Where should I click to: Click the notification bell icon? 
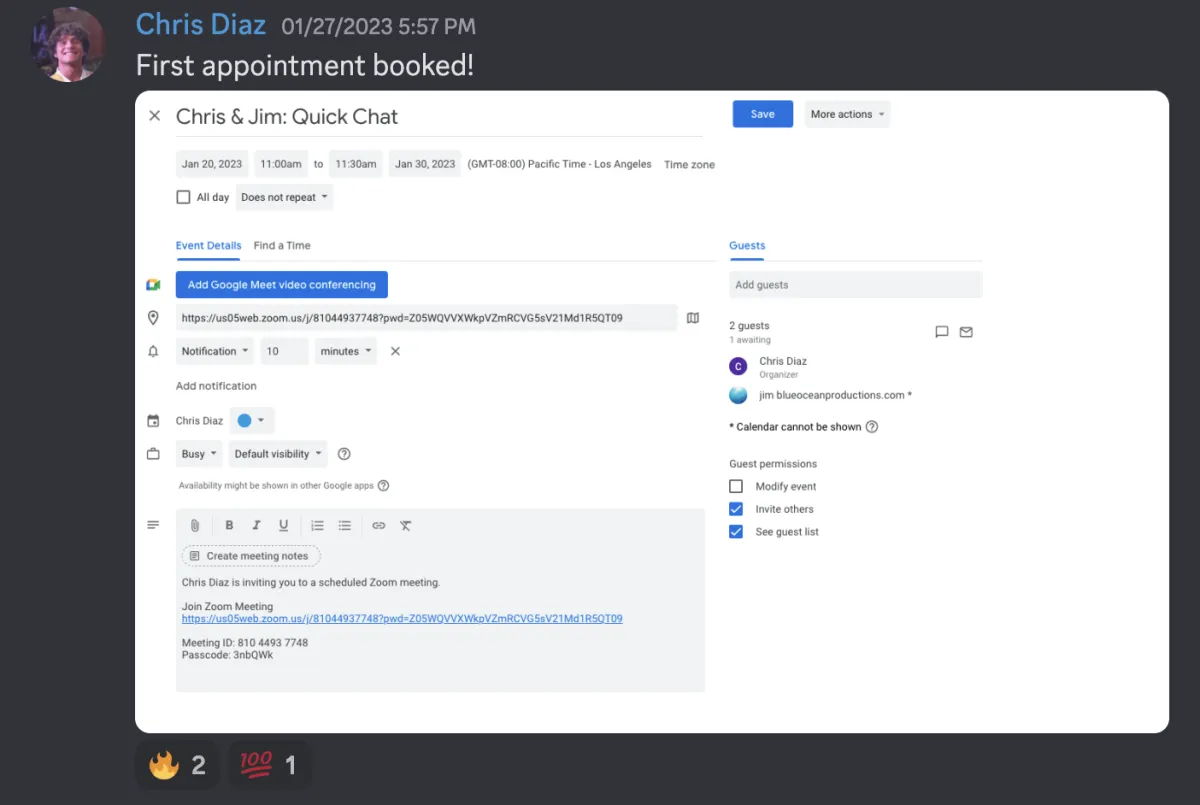pyautogui.click(x=153, y=352)
